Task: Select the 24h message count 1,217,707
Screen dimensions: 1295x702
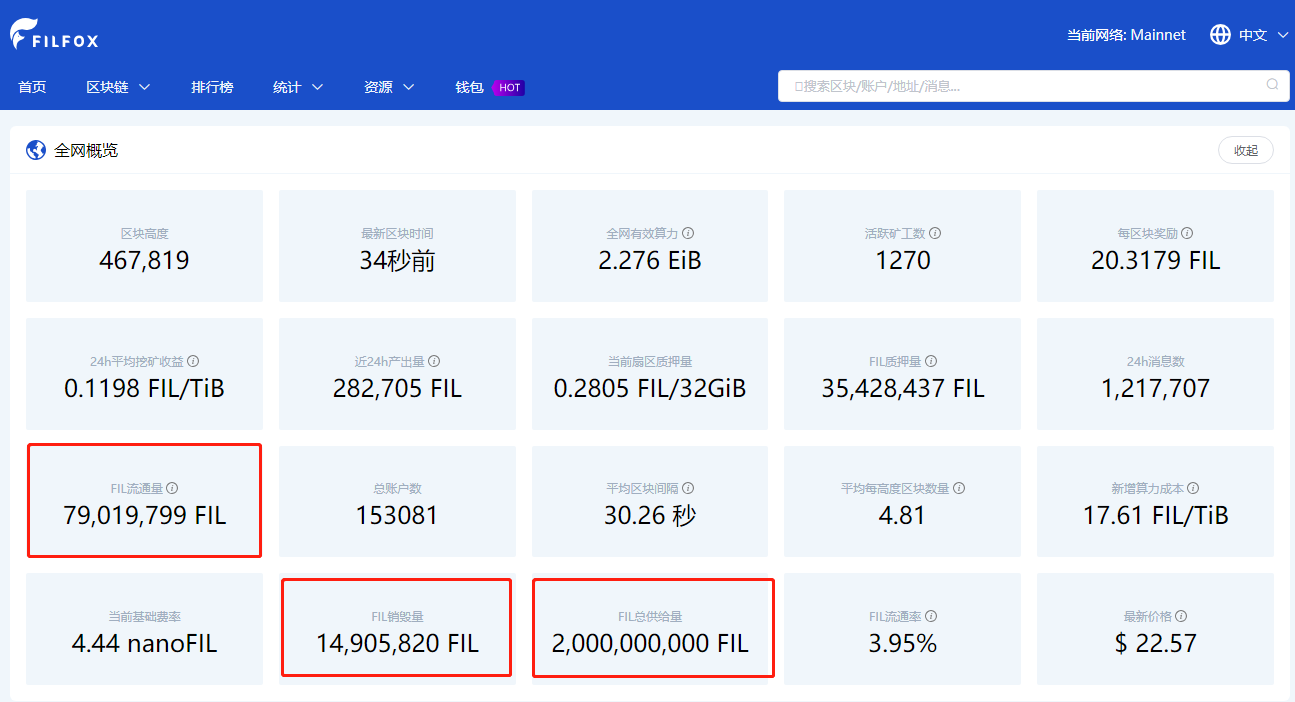Action: pyautogui.click(x=1156, y=388)
